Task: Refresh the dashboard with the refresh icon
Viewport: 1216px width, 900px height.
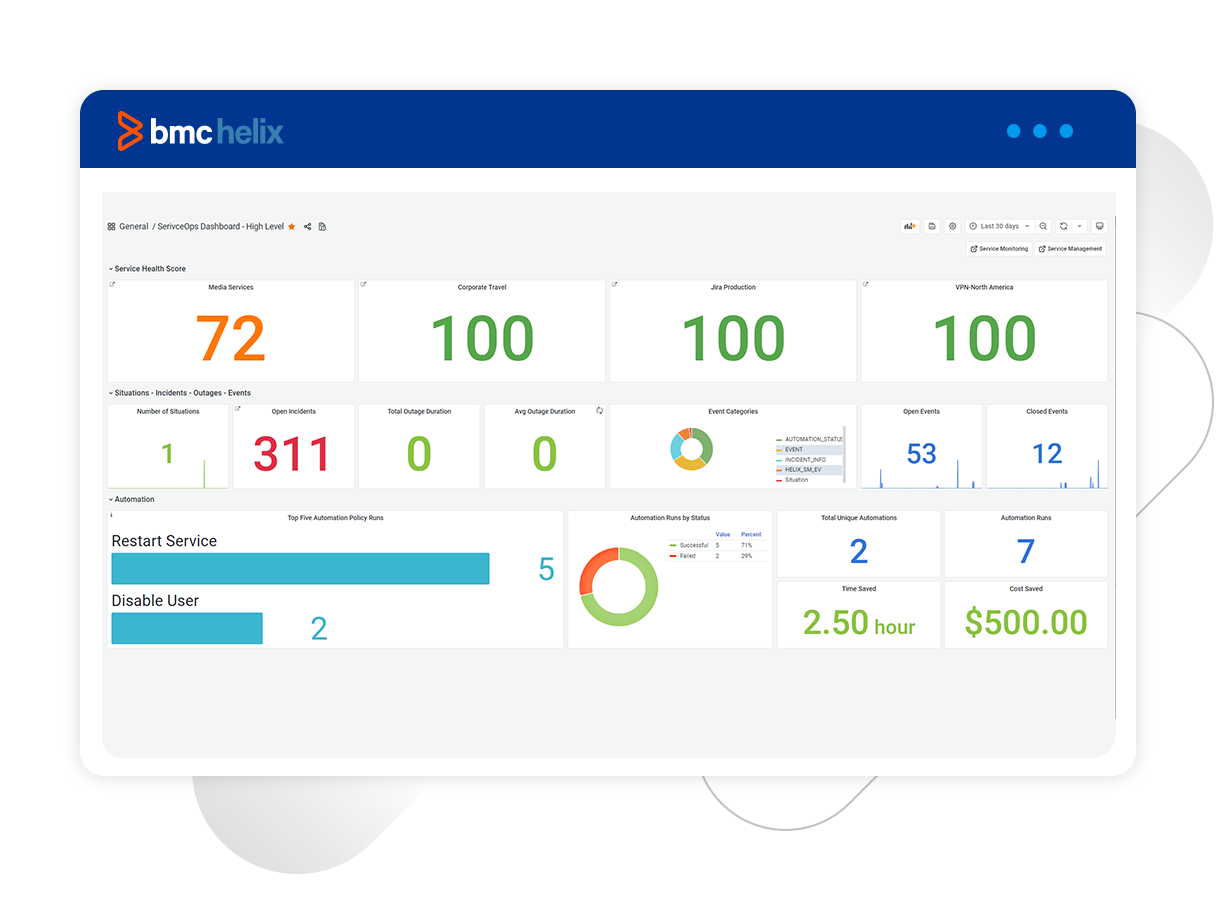Action: tap(1064, 227)
